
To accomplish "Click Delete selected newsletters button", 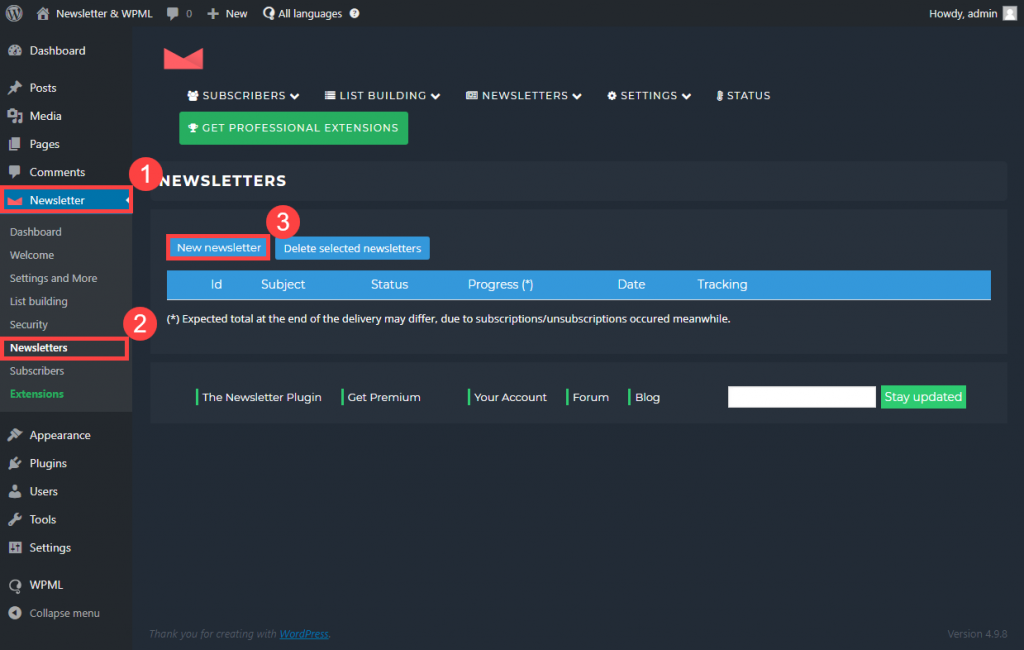I will tap(352, 248).
